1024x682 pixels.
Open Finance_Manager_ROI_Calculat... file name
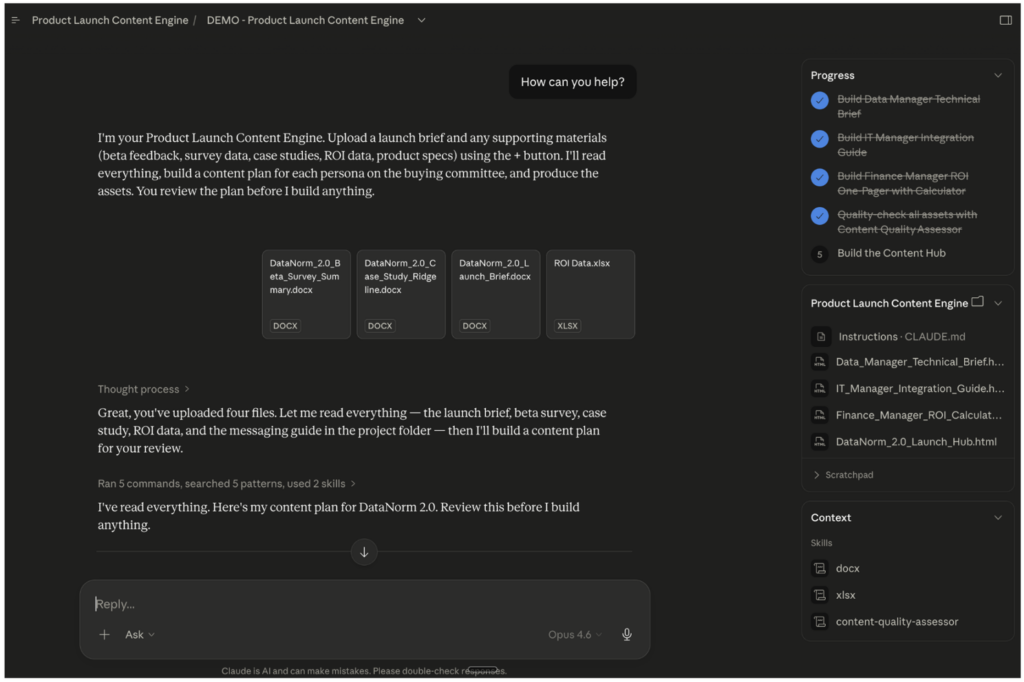coord(918,415)
